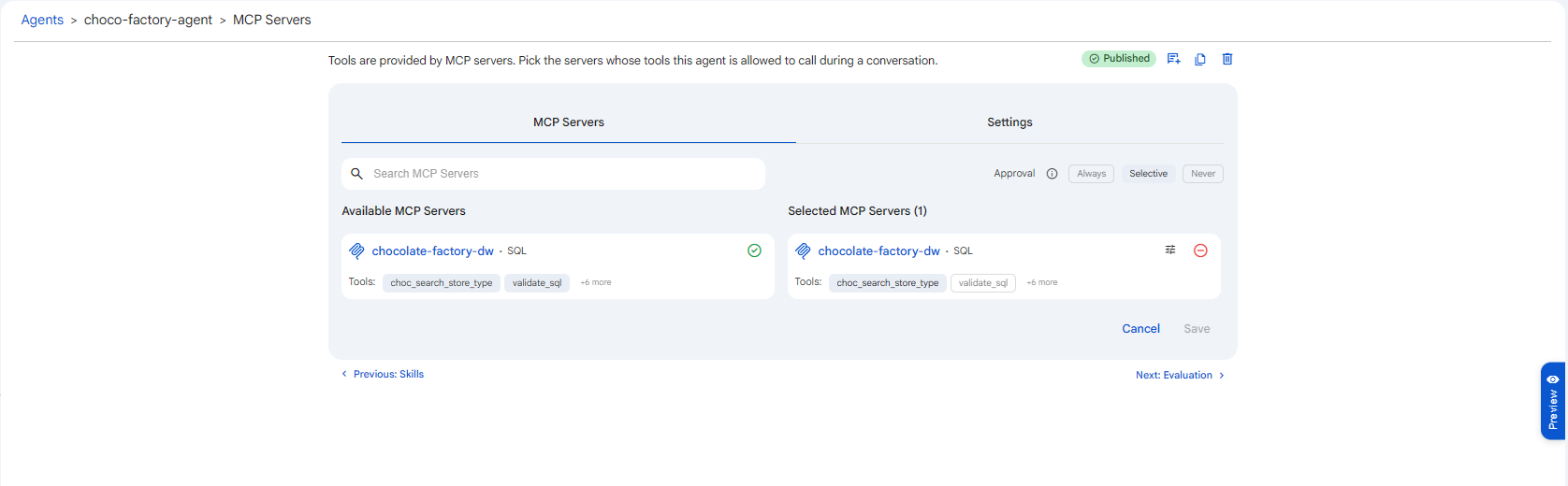Open tool configuration sliders icon

click(x=1170, y=250)
